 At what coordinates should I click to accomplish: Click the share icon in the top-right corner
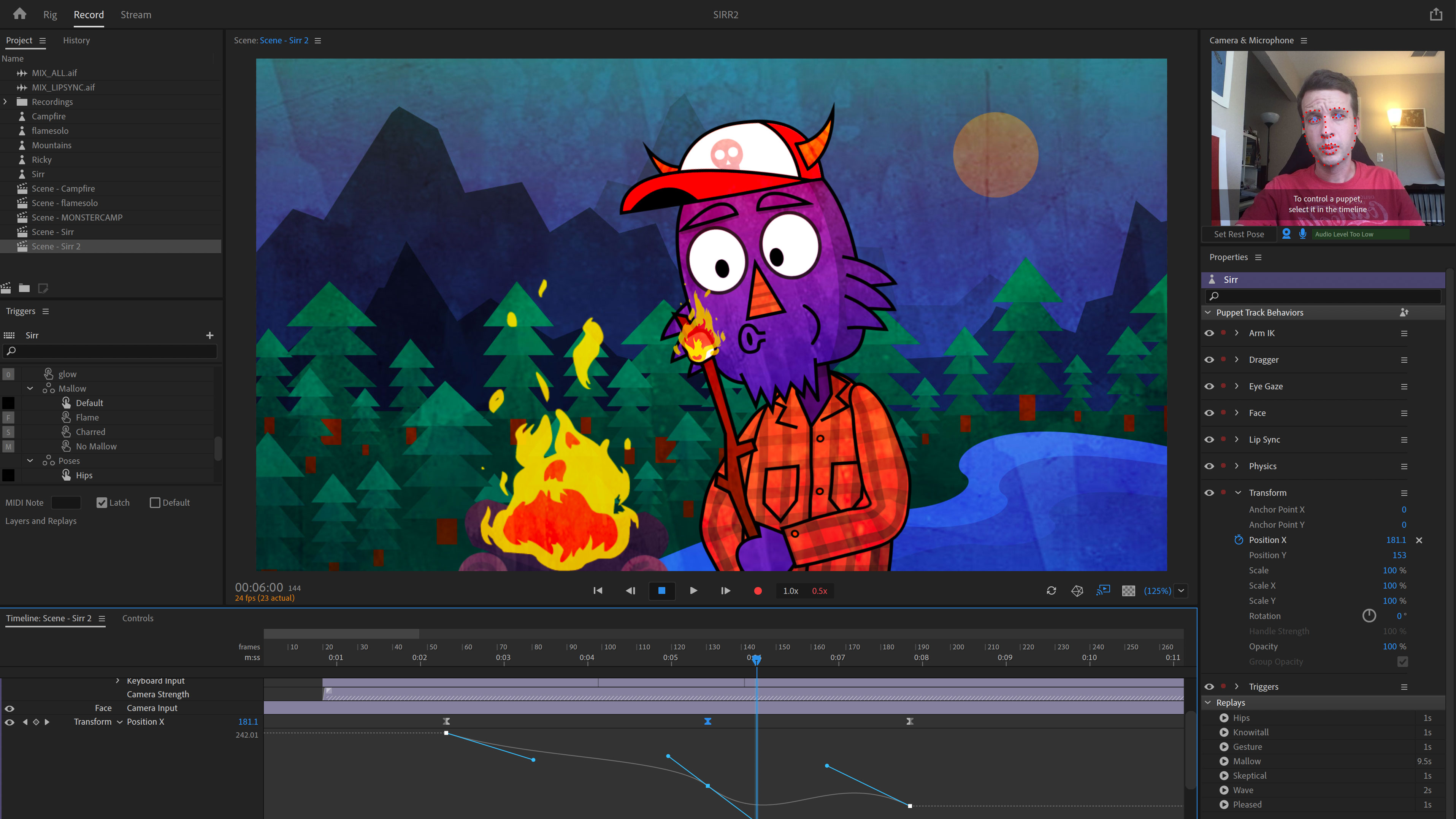(x=1435, y=14)
